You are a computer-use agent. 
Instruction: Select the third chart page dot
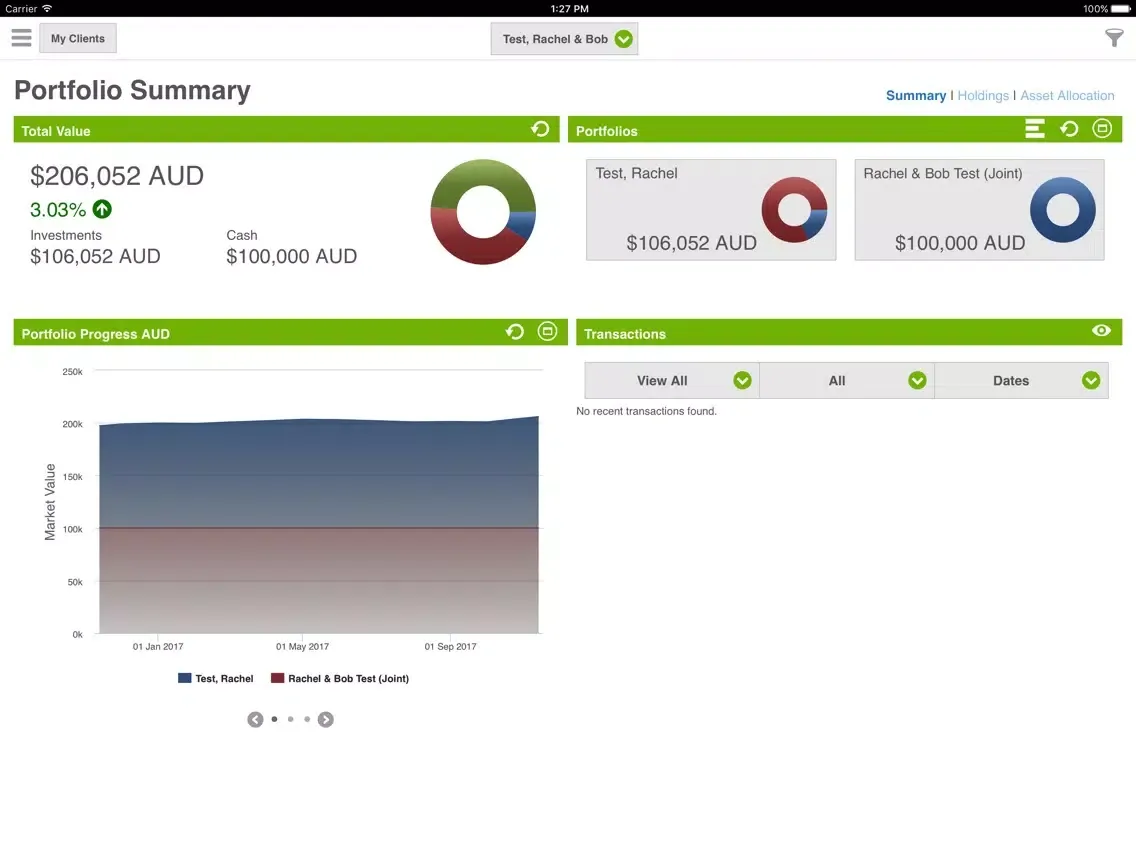tap(307, 719)
